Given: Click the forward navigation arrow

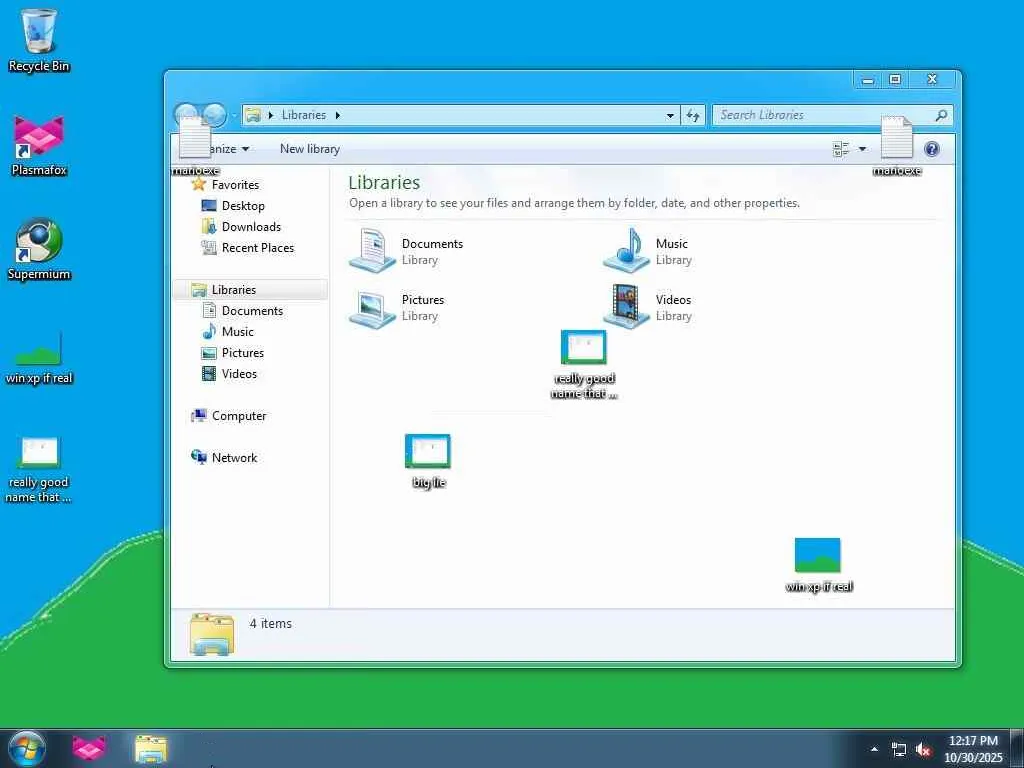Looking at the screenshot, I should [214, 115].
